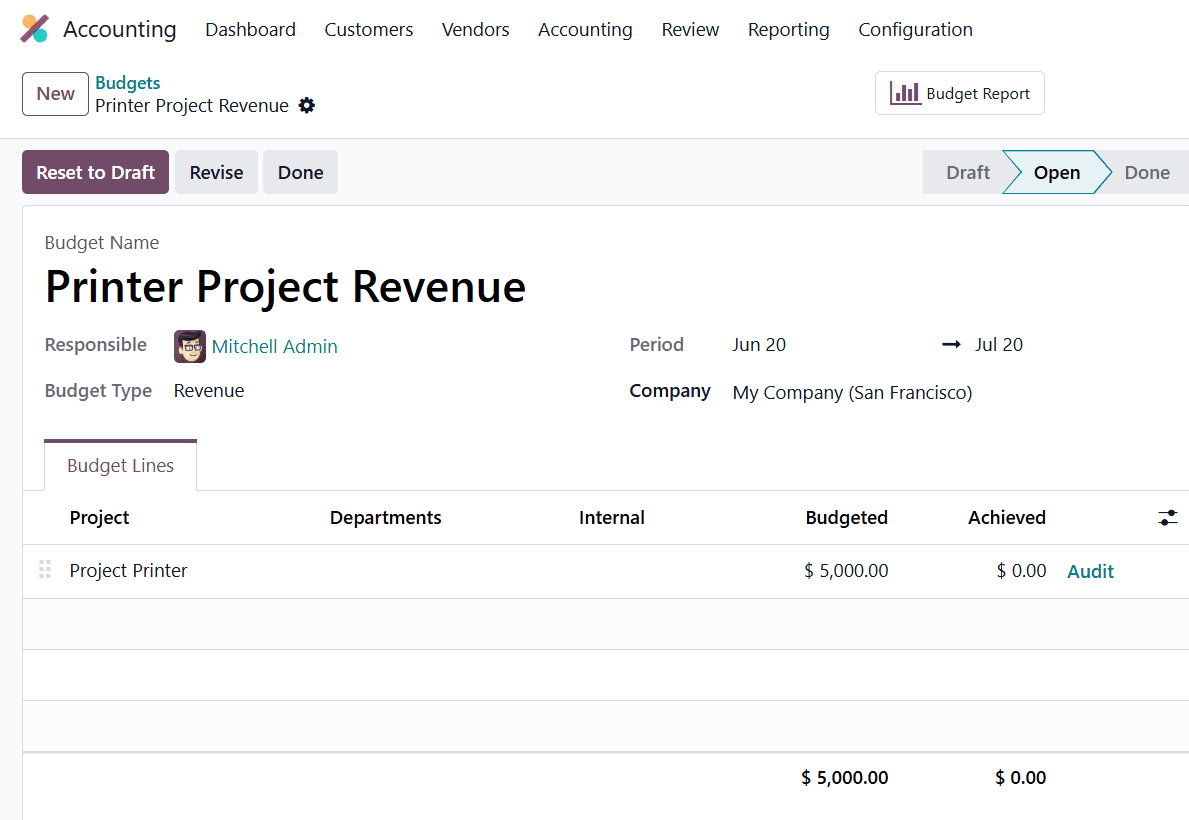Open the Budget Report
Screen dimensions: 1189x820
[959, 93]
